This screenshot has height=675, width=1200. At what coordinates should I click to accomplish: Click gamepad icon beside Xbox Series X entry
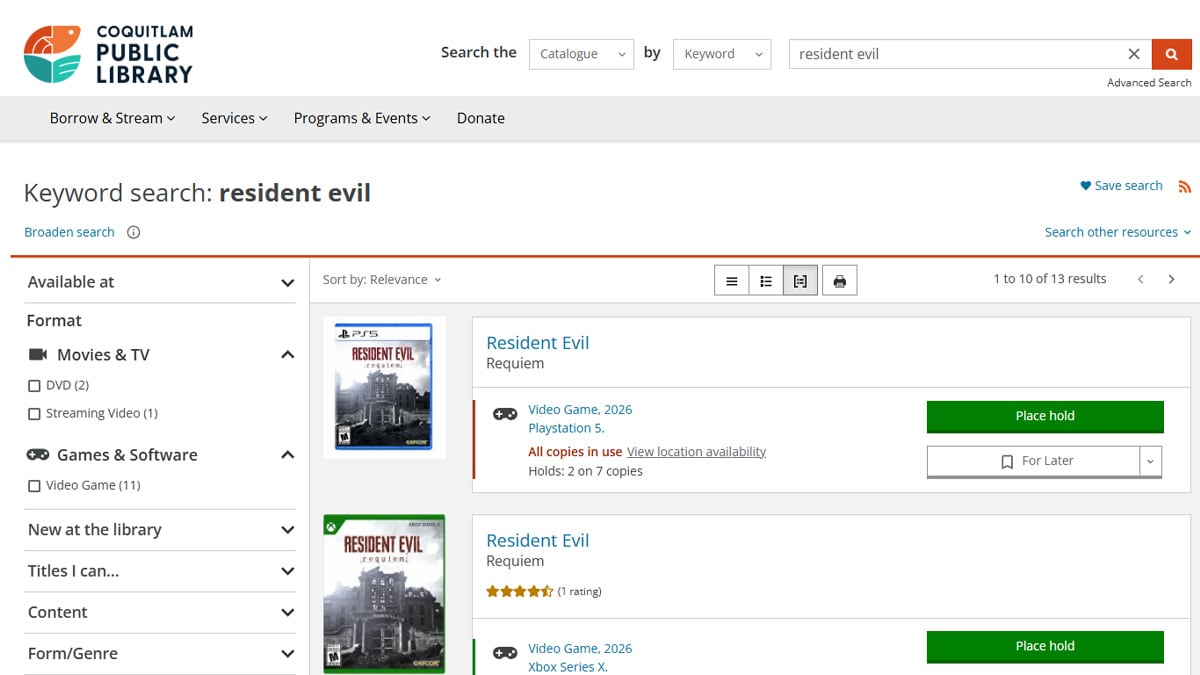505,653
